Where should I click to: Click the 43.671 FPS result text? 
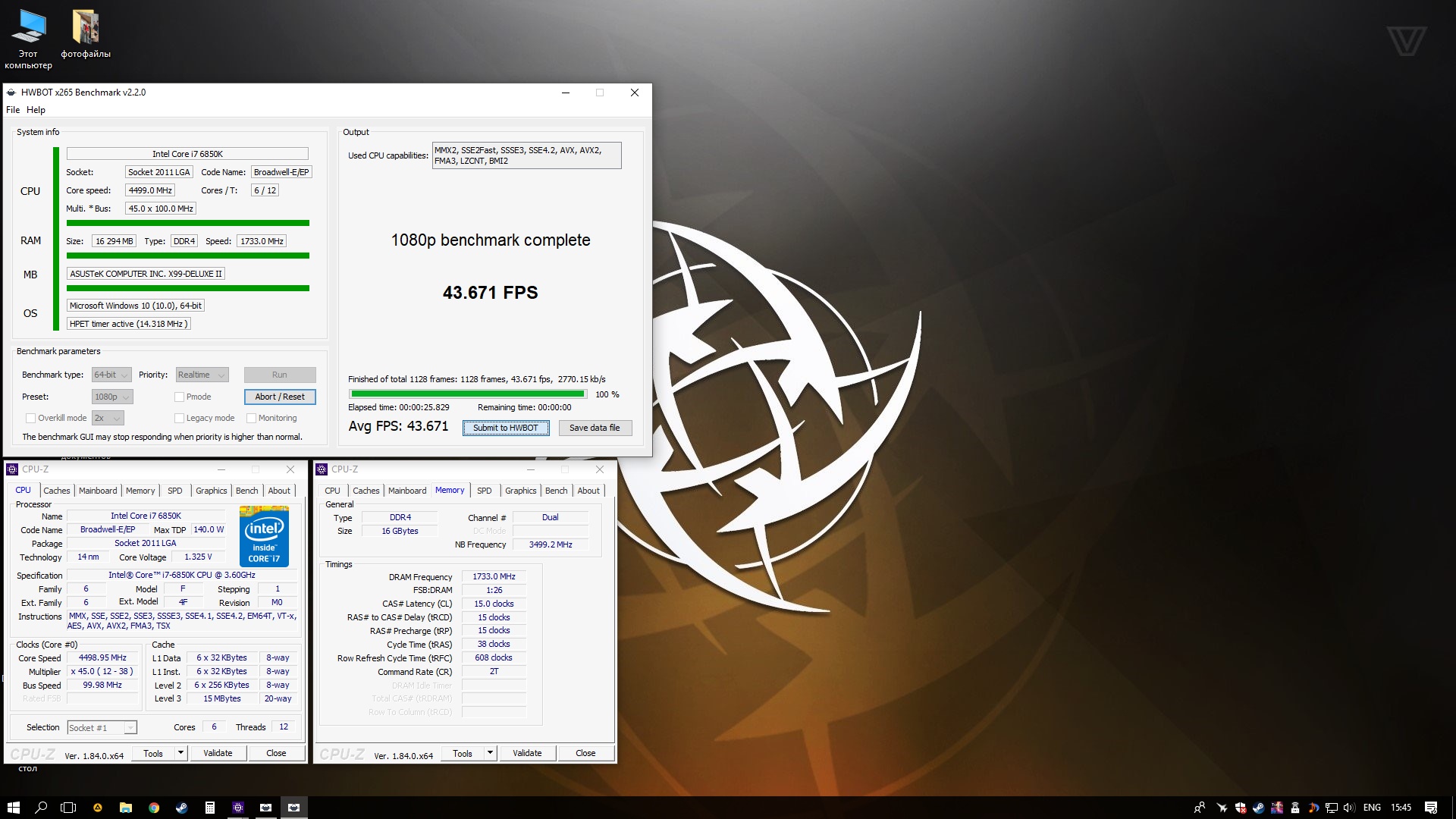click(491, 293)
